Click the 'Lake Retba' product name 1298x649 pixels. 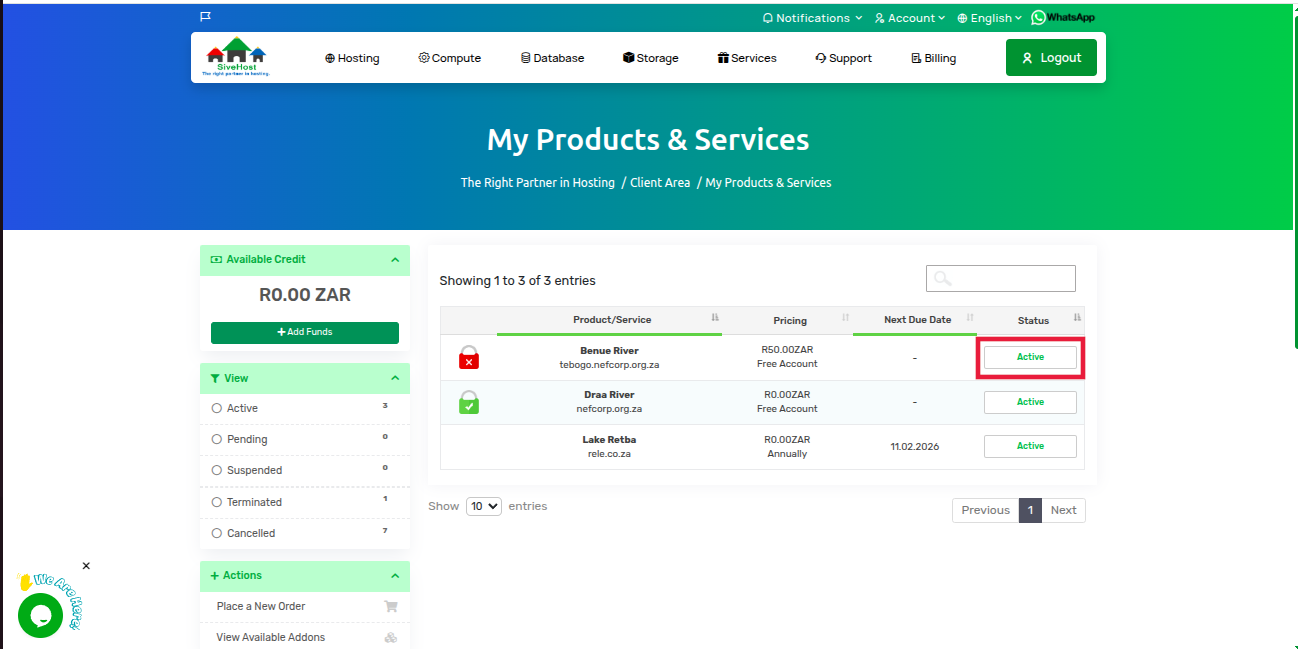[x=609, y=440]
